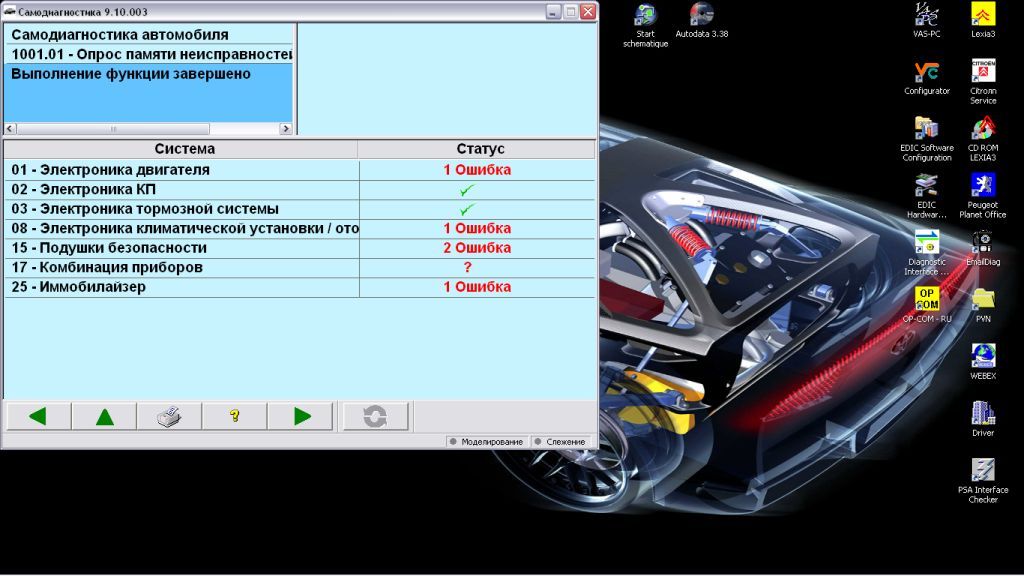Click the grey refresh arrows button
This screenshot has height=576, width=1024.
pyautogui.click(x=376, y=416)
